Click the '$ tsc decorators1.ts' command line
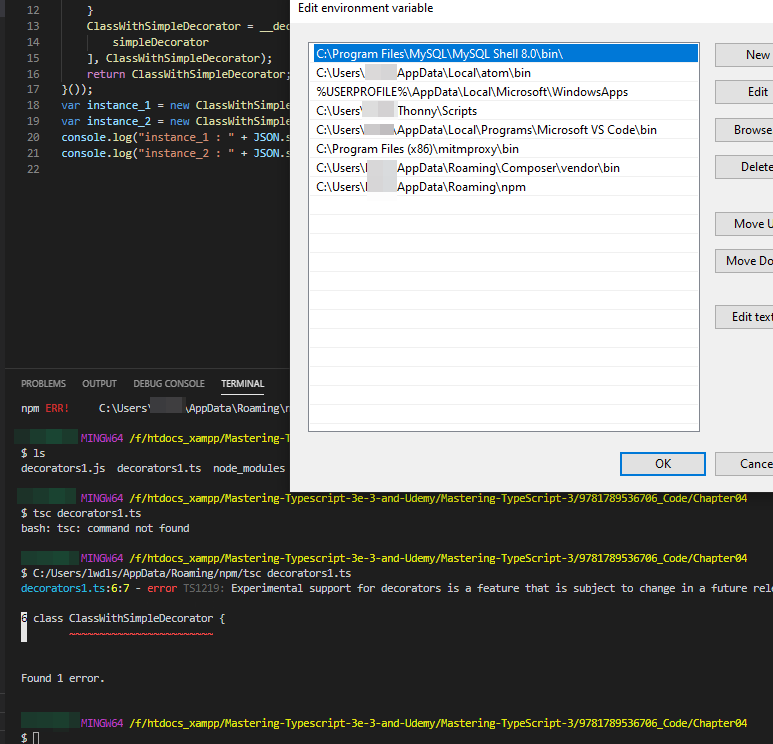Screen dimensions: 773x744 (x=81, y=513)
